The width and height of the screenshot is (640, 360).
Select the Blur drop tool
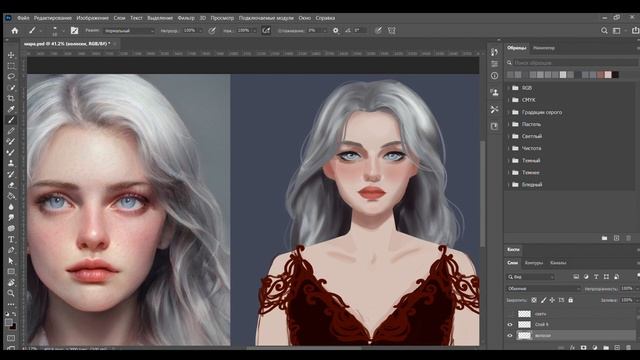[x=11, y=207]
